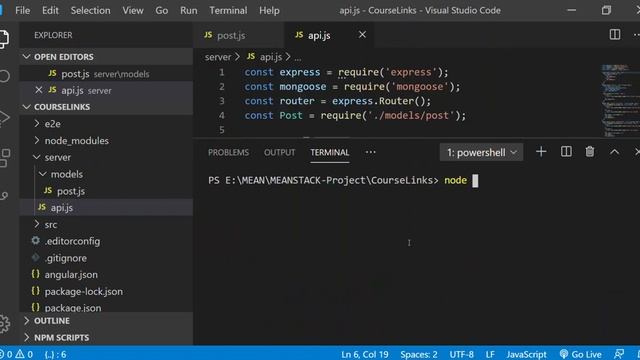Open the Help menu
Image resolution: width=640 pixels, height=360 pixels.
pos(269,10)
